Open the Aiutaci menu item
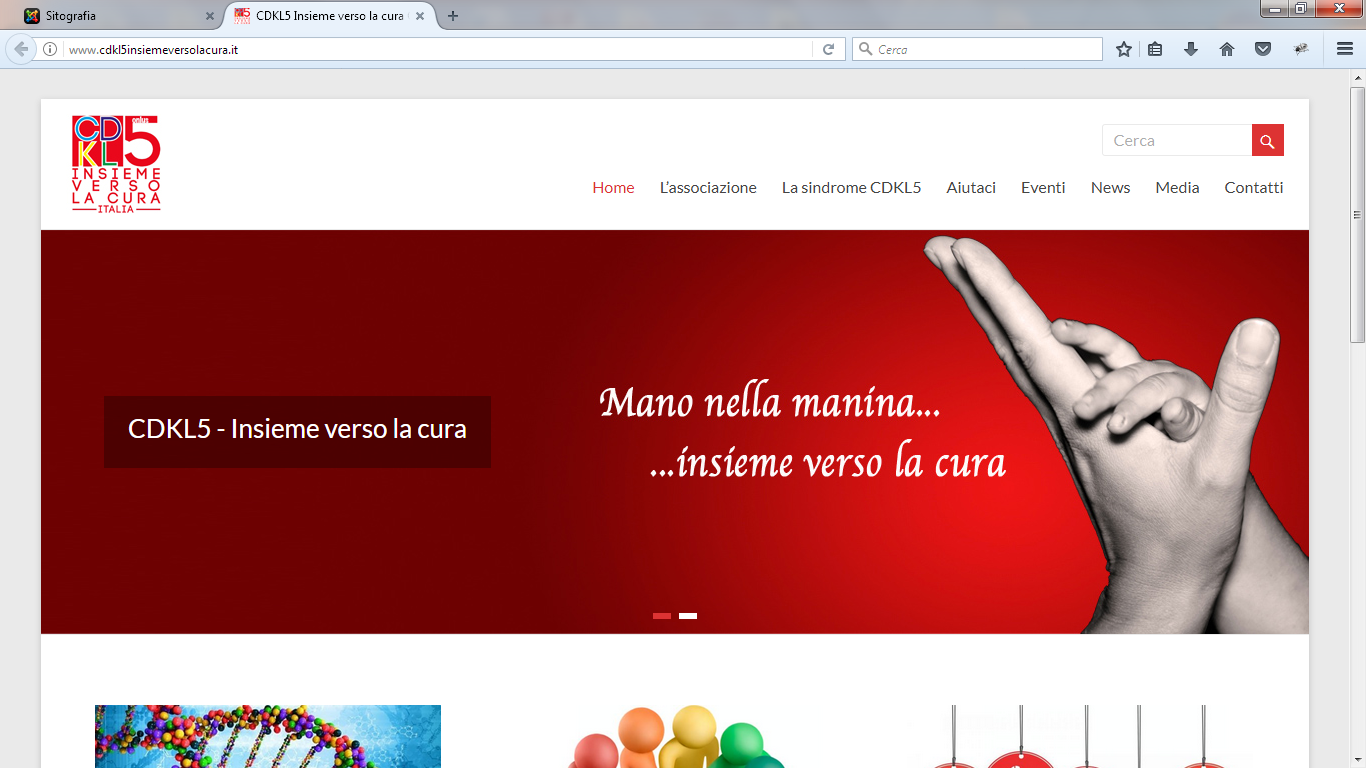1366x768 pixels. tap(971, 187)
